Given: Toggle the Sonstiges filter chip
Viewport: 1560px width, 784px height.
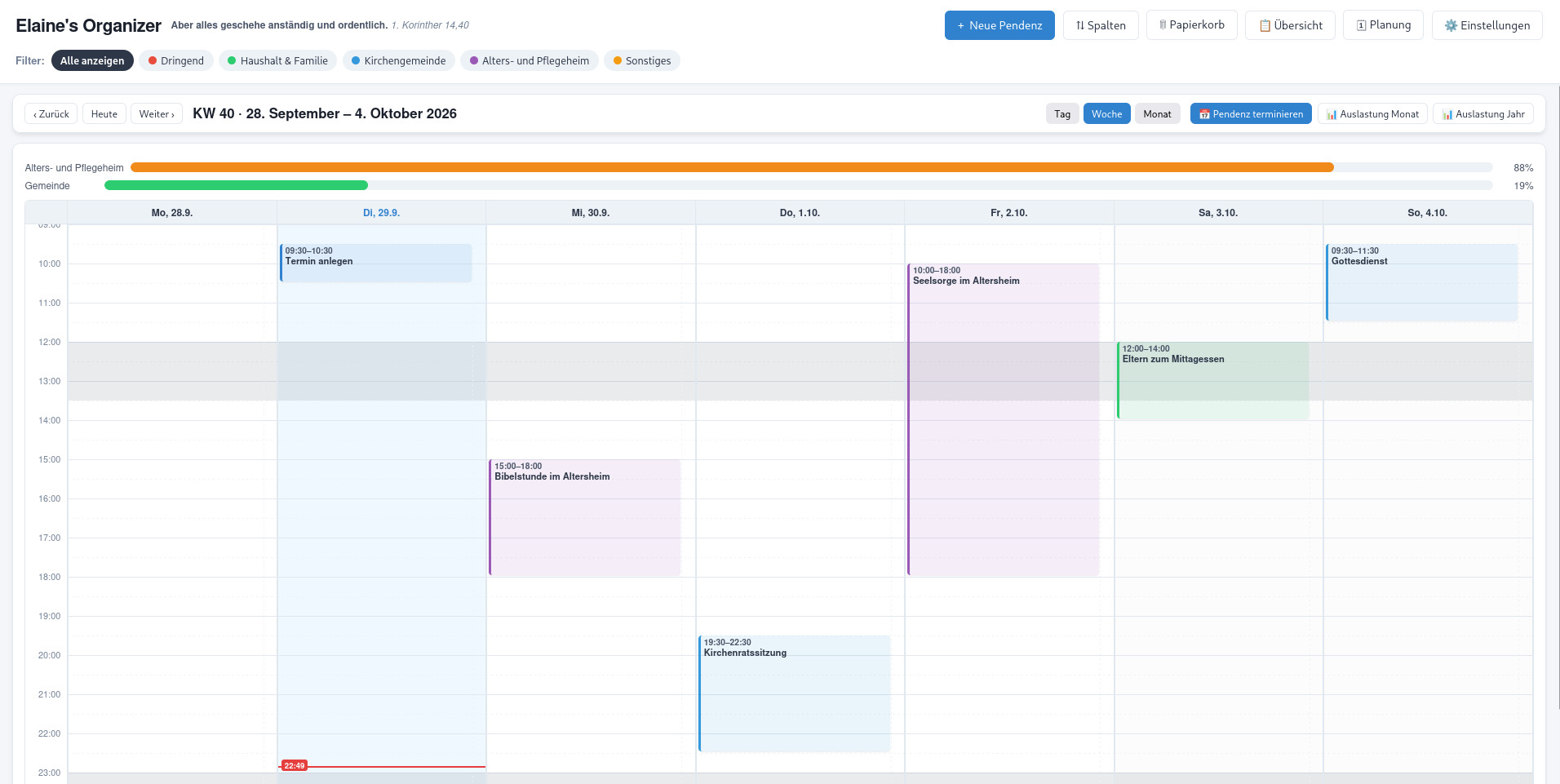Looking at the screenshot, I should coord(642,60).
